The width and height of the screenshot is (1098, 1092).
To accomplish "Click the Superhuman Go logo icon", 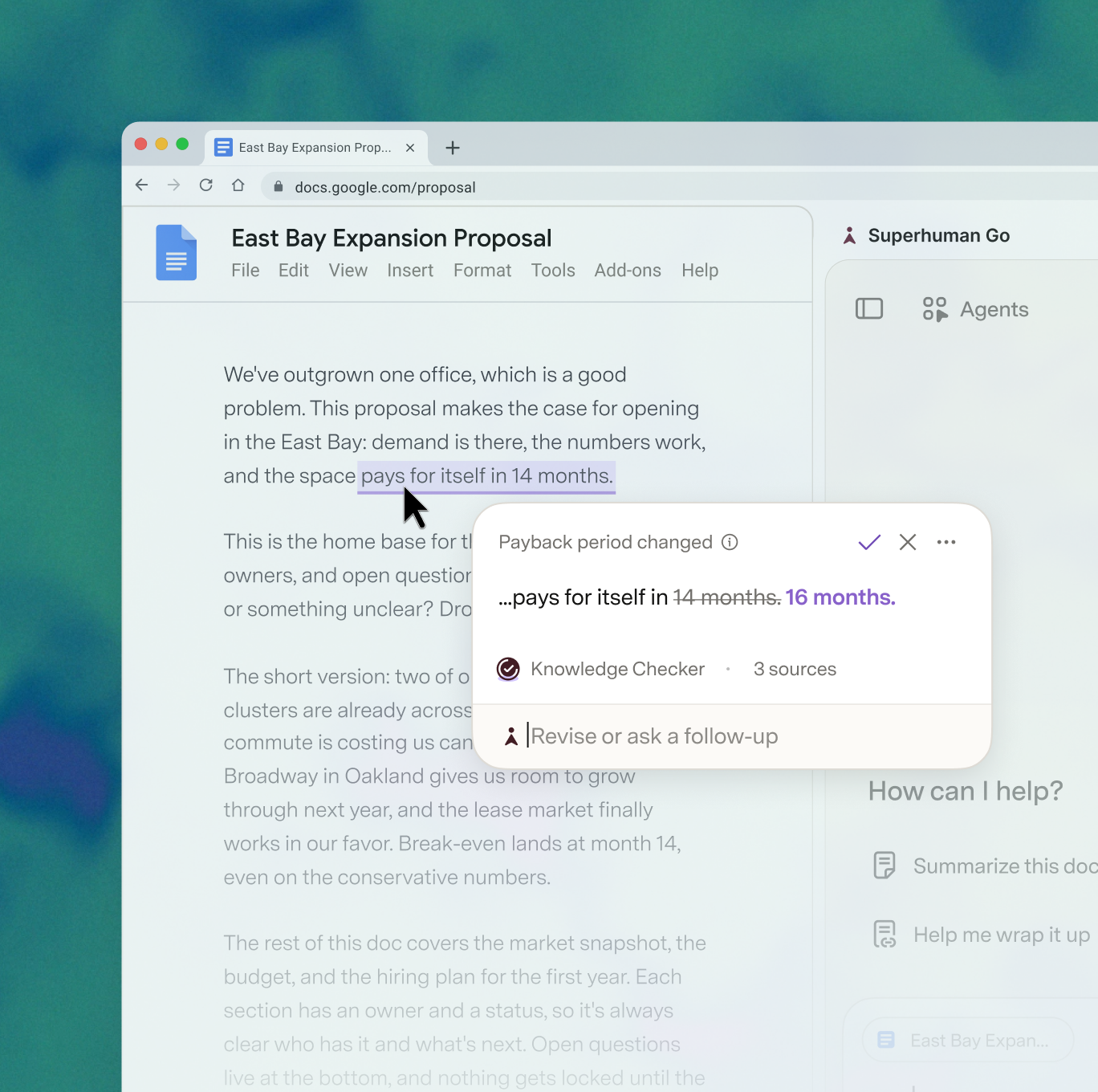I will point(849,235).
